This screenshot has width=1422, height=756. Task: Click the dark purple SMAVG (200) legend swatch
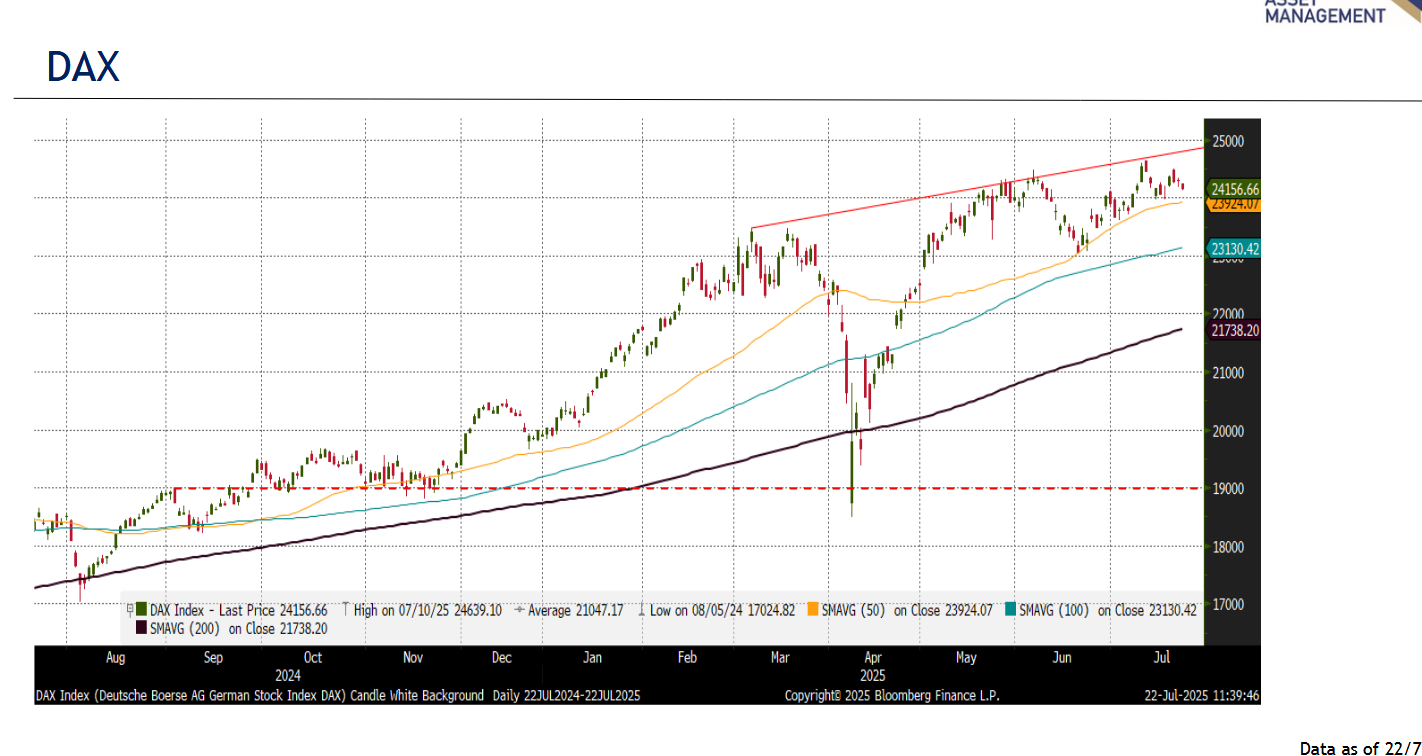[141, 628]
